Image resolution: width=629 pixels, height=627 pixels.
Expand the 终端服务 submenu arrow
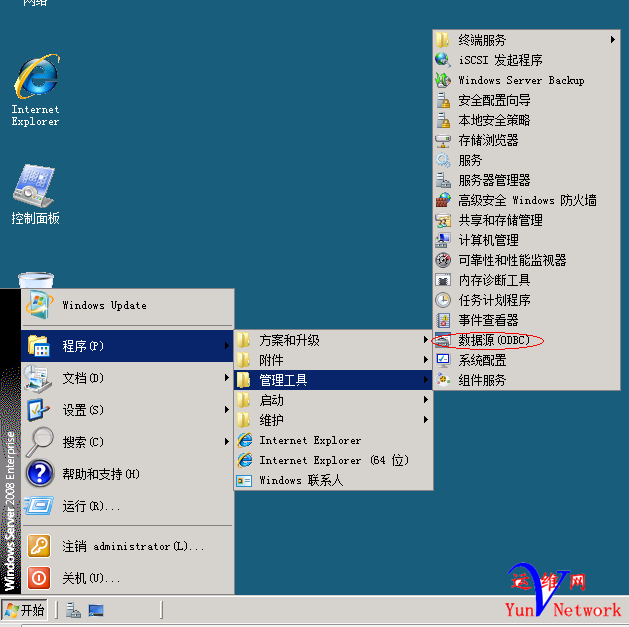pyautogui.click(x=613, y=39)
